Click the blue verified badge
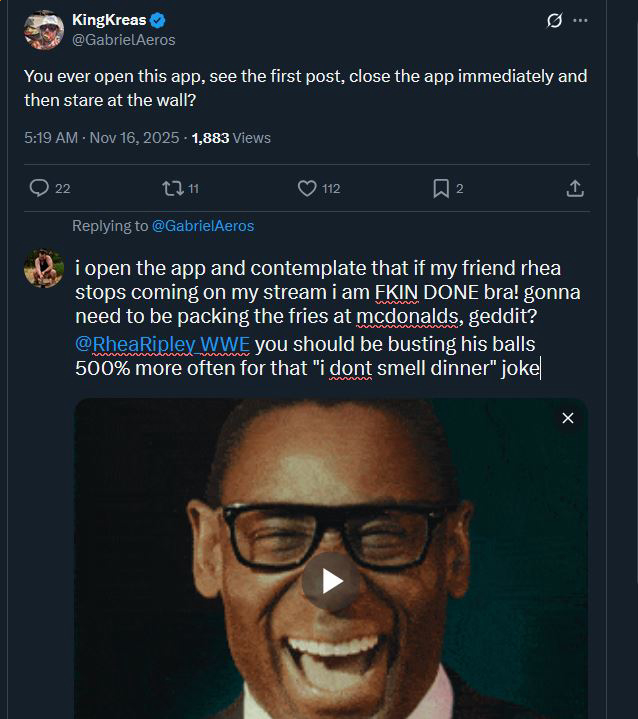Screen dimensions: 638x719 coord(157,21)
